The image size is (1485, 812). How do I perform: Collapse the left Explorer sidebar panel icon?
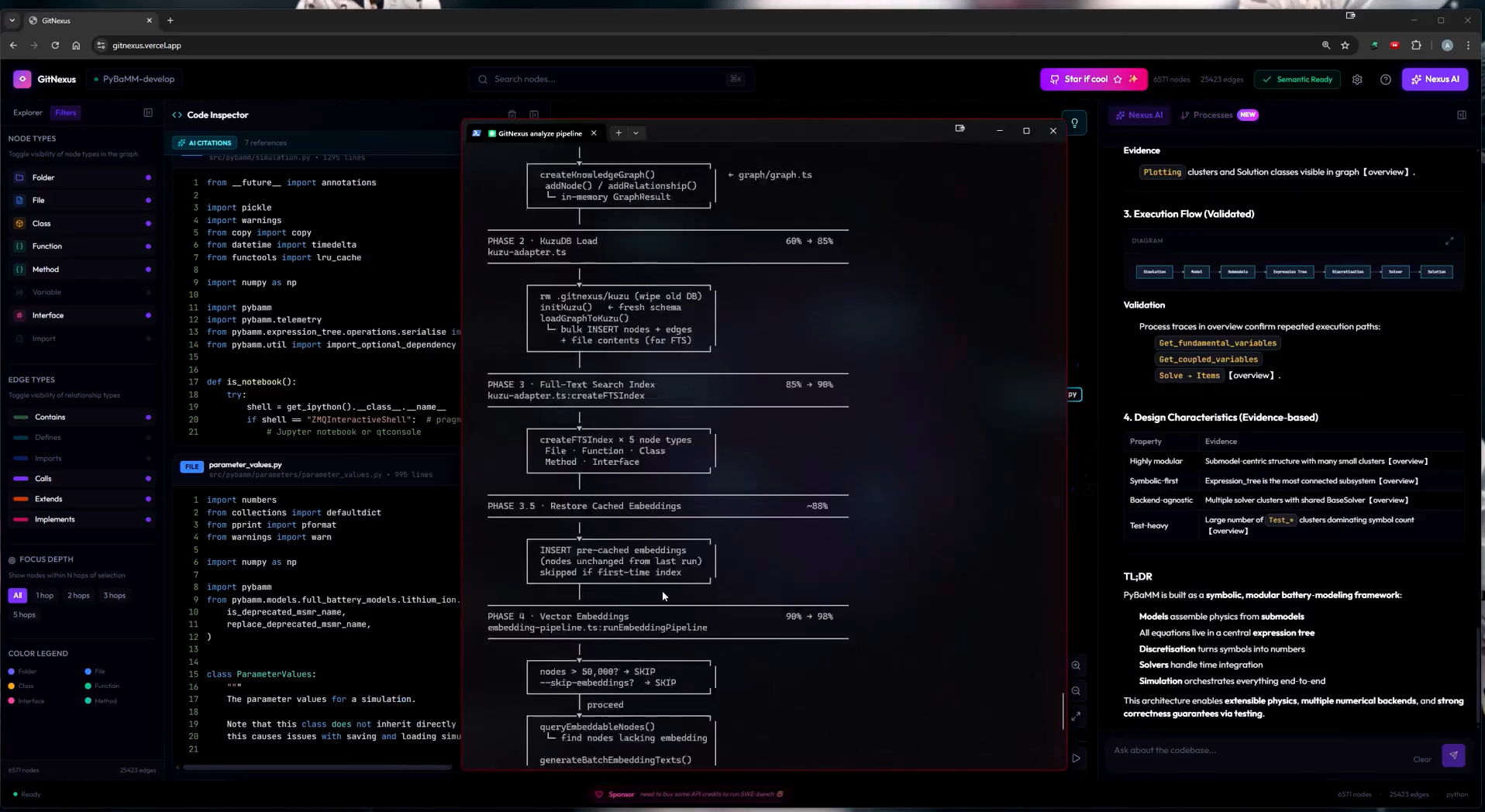coord(148,112)
